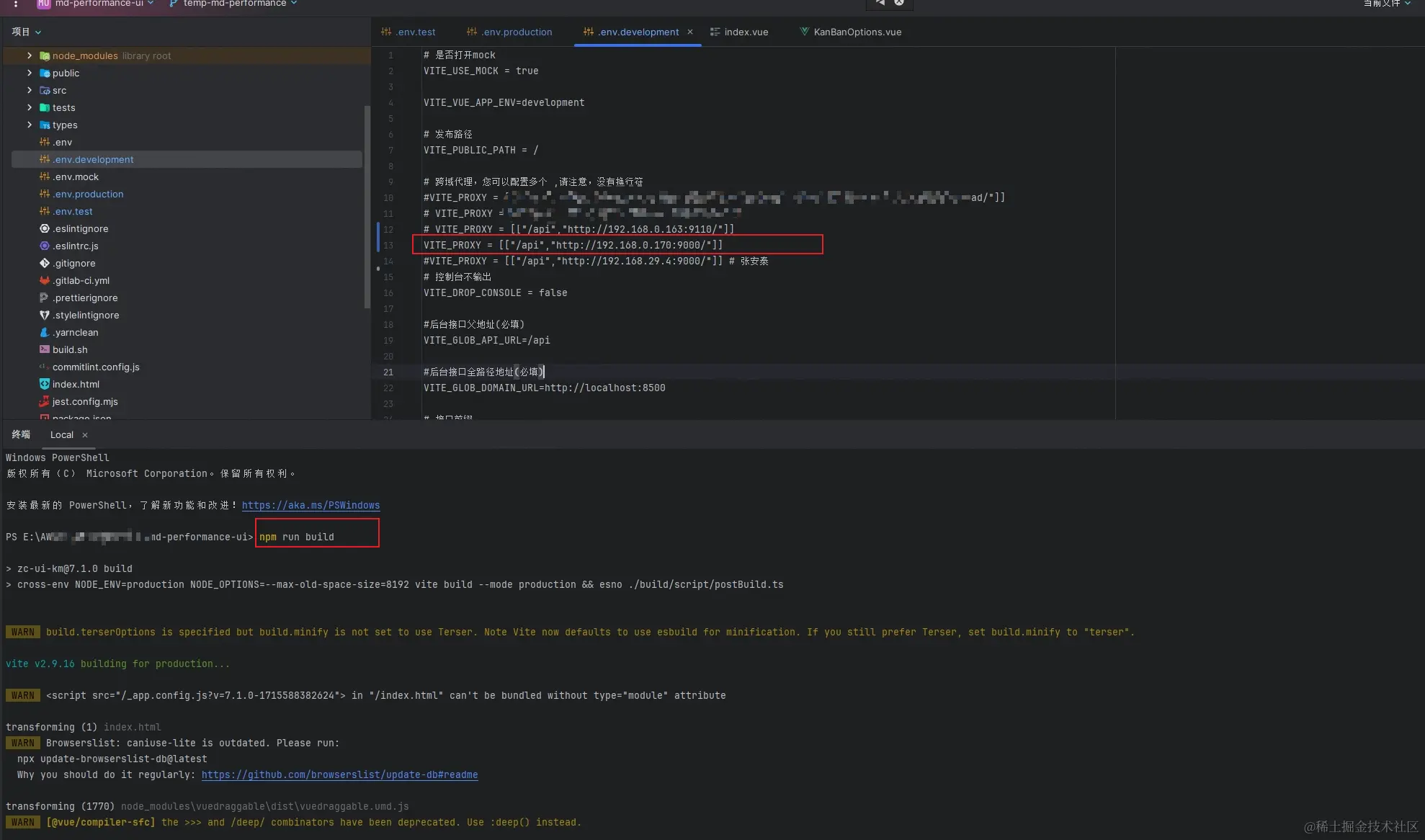Click the .yarnclean file icon
This screenshot has width=1425, height=840.
click(x=45, y=332)
